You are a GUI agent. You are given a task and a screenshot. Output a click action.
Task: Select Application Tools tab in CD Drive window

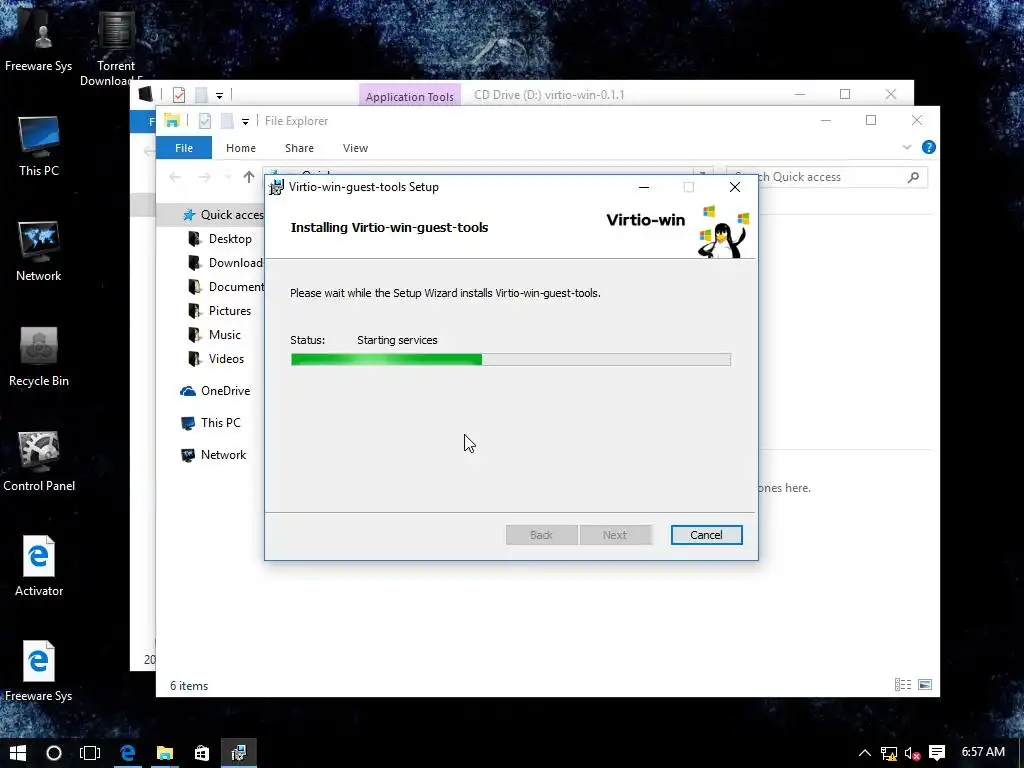pyautogui.click(x=409, y=96)
